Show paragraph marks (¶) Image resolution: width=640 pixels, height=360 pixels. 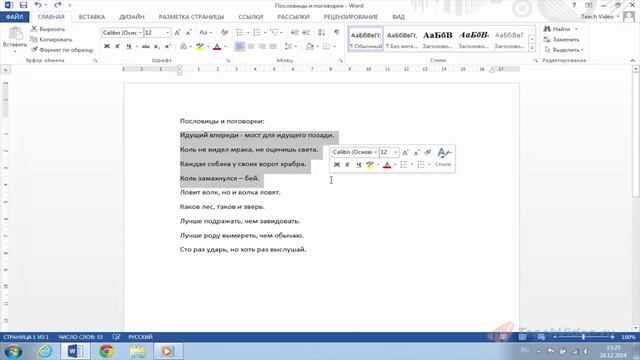click(x=337, y=33)
